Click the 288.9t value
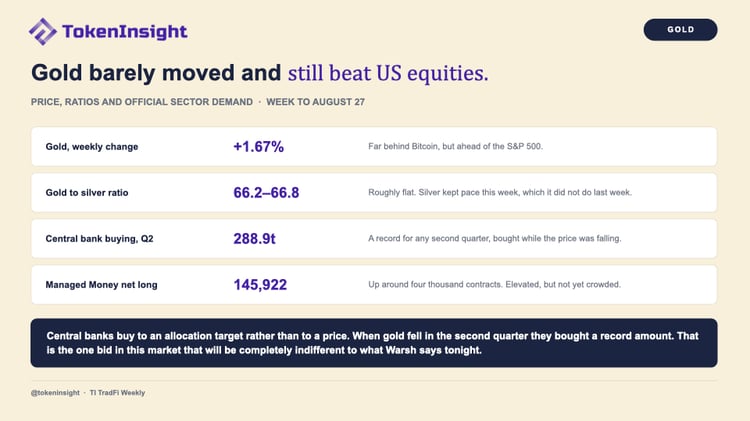The height and width of the screenshot is (421, 750). tap(254, 239)
